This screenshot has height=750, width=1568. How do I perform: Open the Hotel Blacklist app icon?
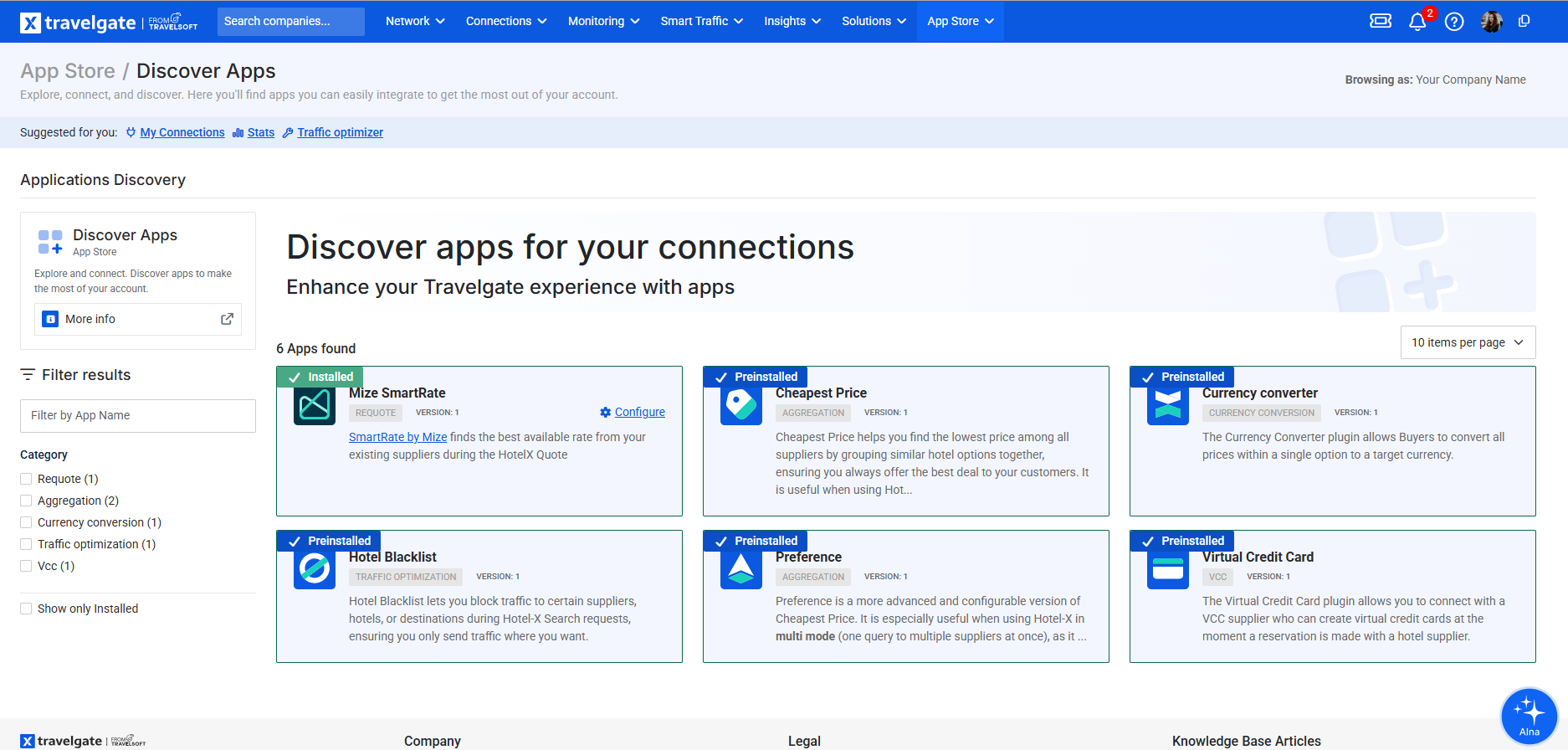[x=315, y=569]
